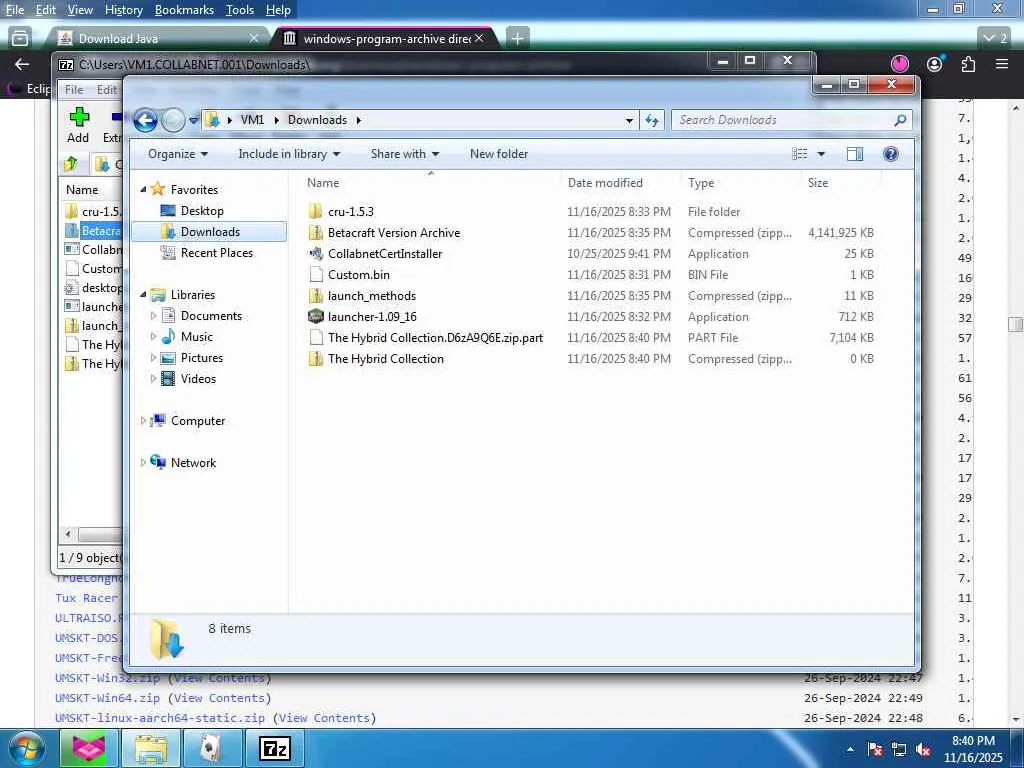Click the volume icon in system tray
This screenshot has width=1024, height=768.
click(923, 749)
